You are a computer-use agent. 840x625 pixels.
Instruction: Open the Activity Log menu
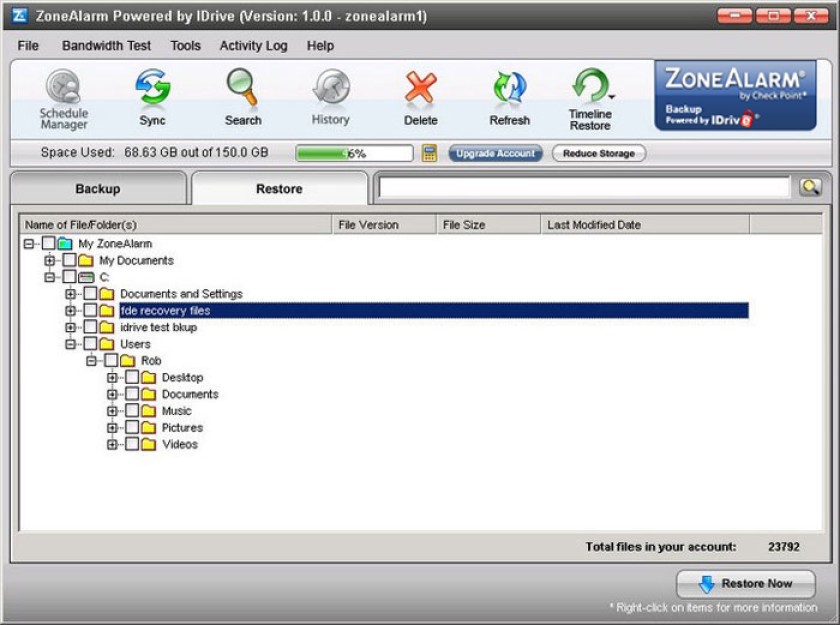[253, 46]
